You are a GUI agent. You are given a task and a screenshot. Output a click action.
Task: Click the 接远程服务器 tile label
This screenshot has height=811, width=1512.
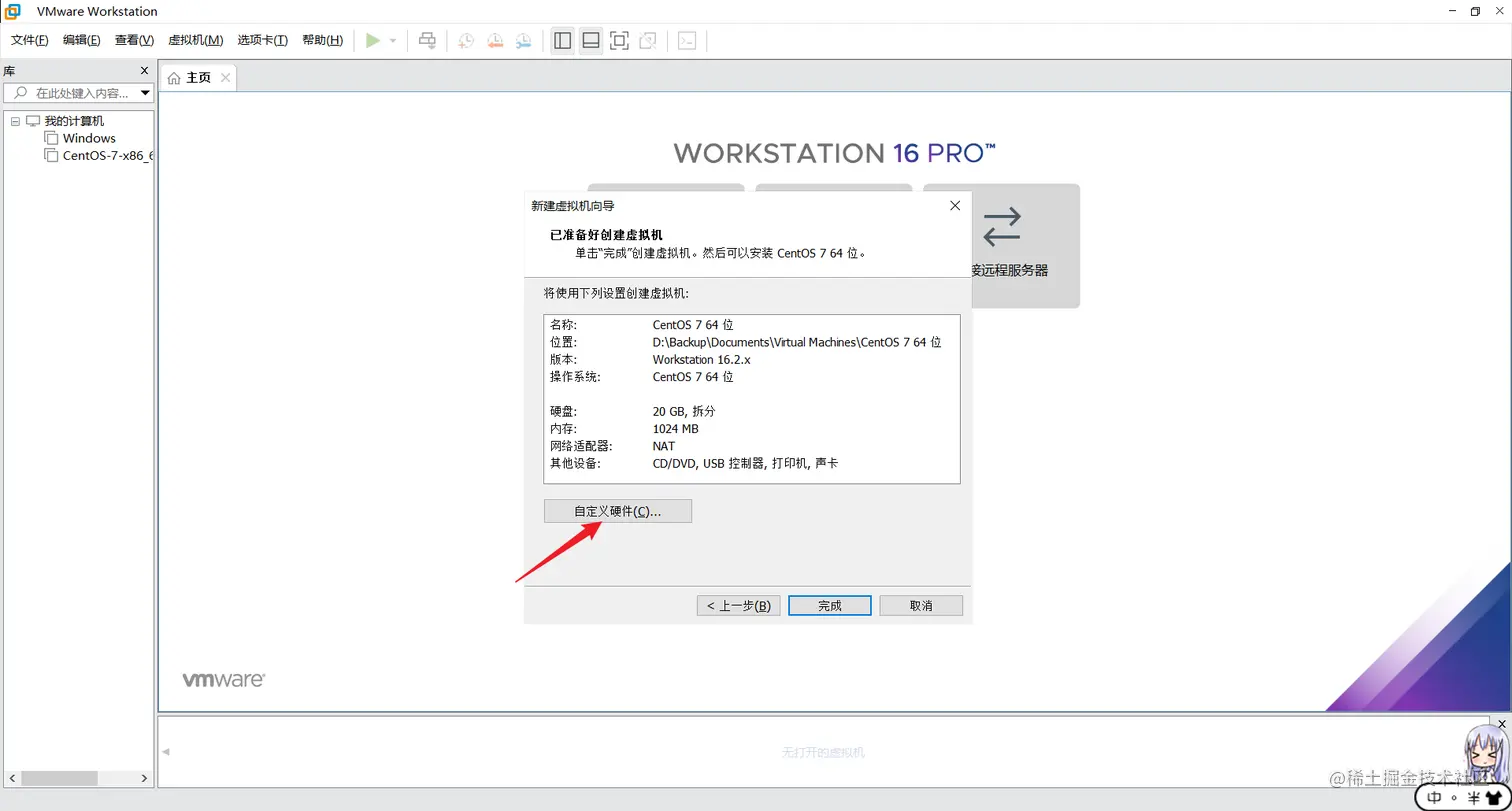(x=1010, y=270)
